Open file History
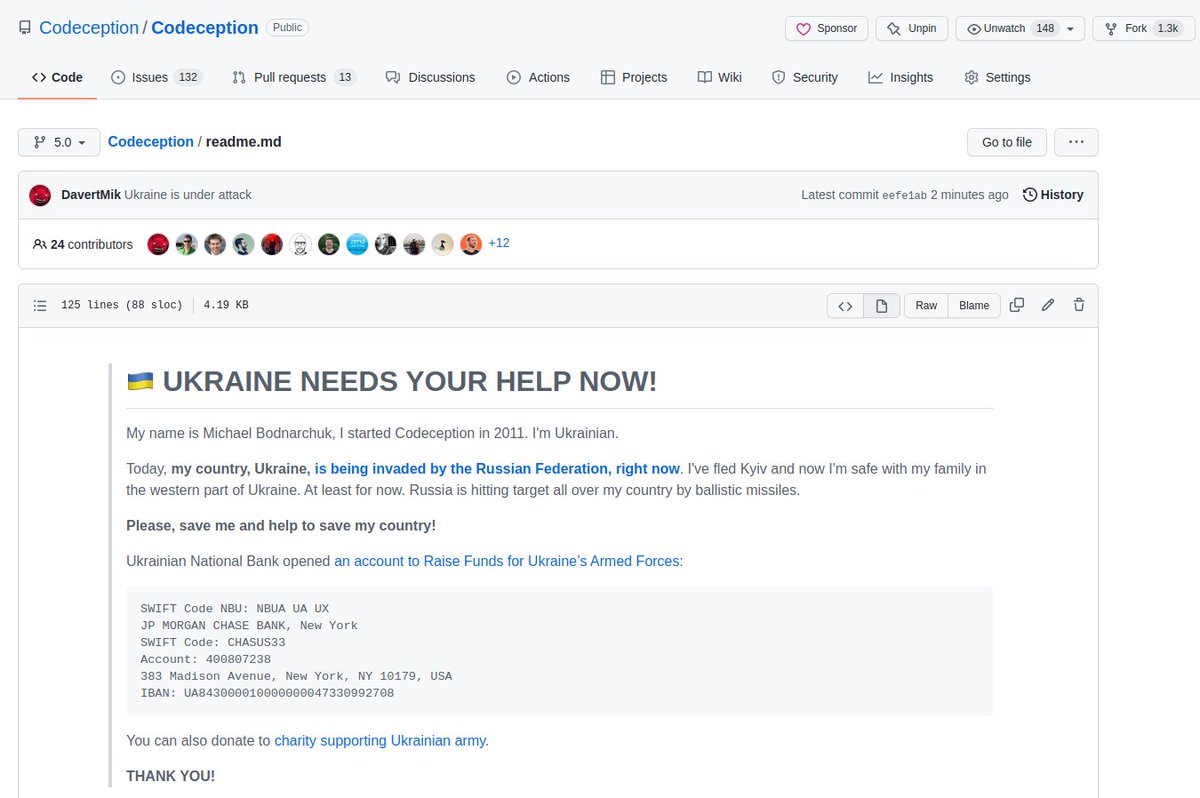This screenshot has height=798, width=1200. pos(1053,195)
